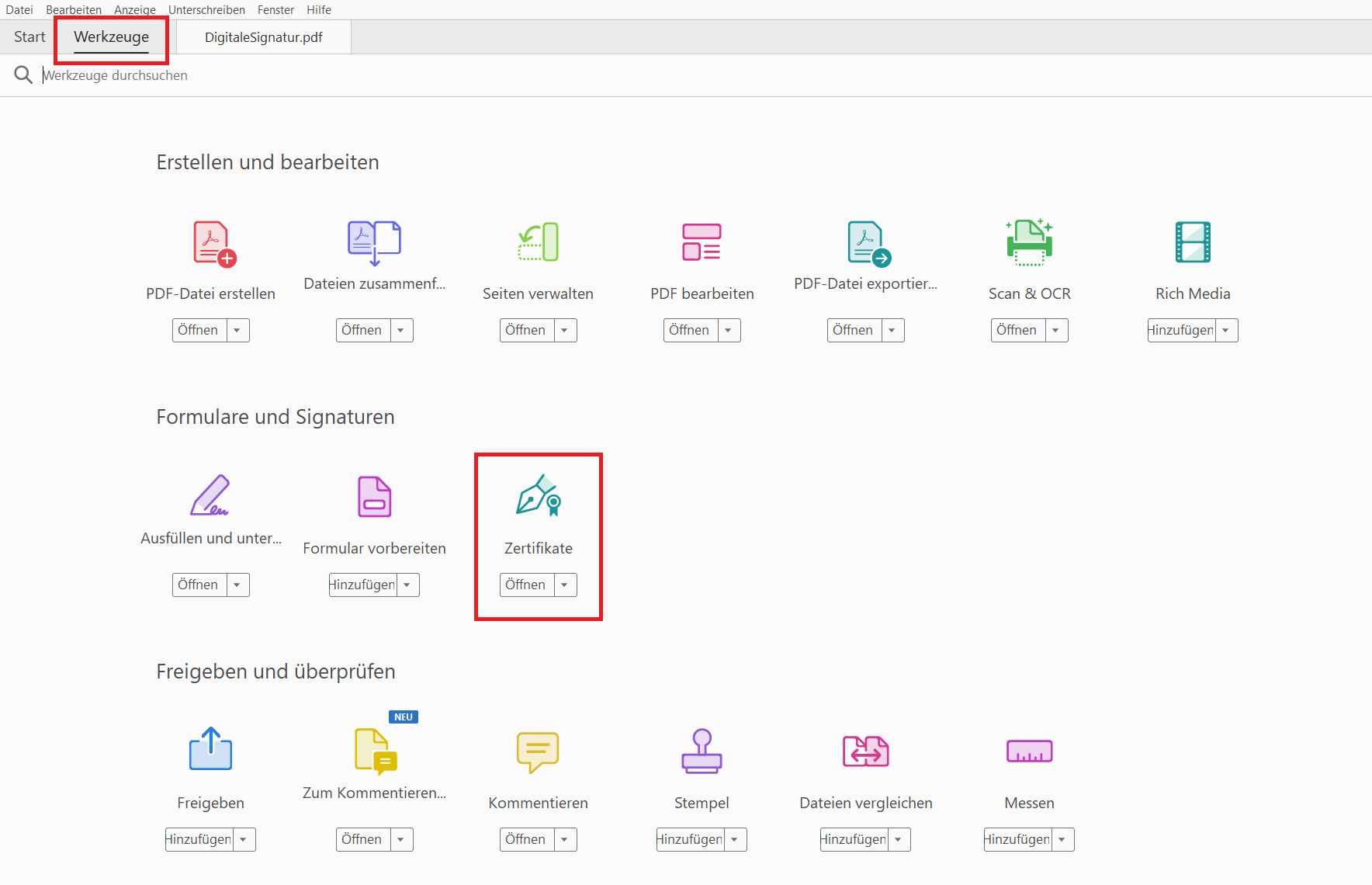Click Öffnen under Dateien zusammenführen

(x=362, y=330)
